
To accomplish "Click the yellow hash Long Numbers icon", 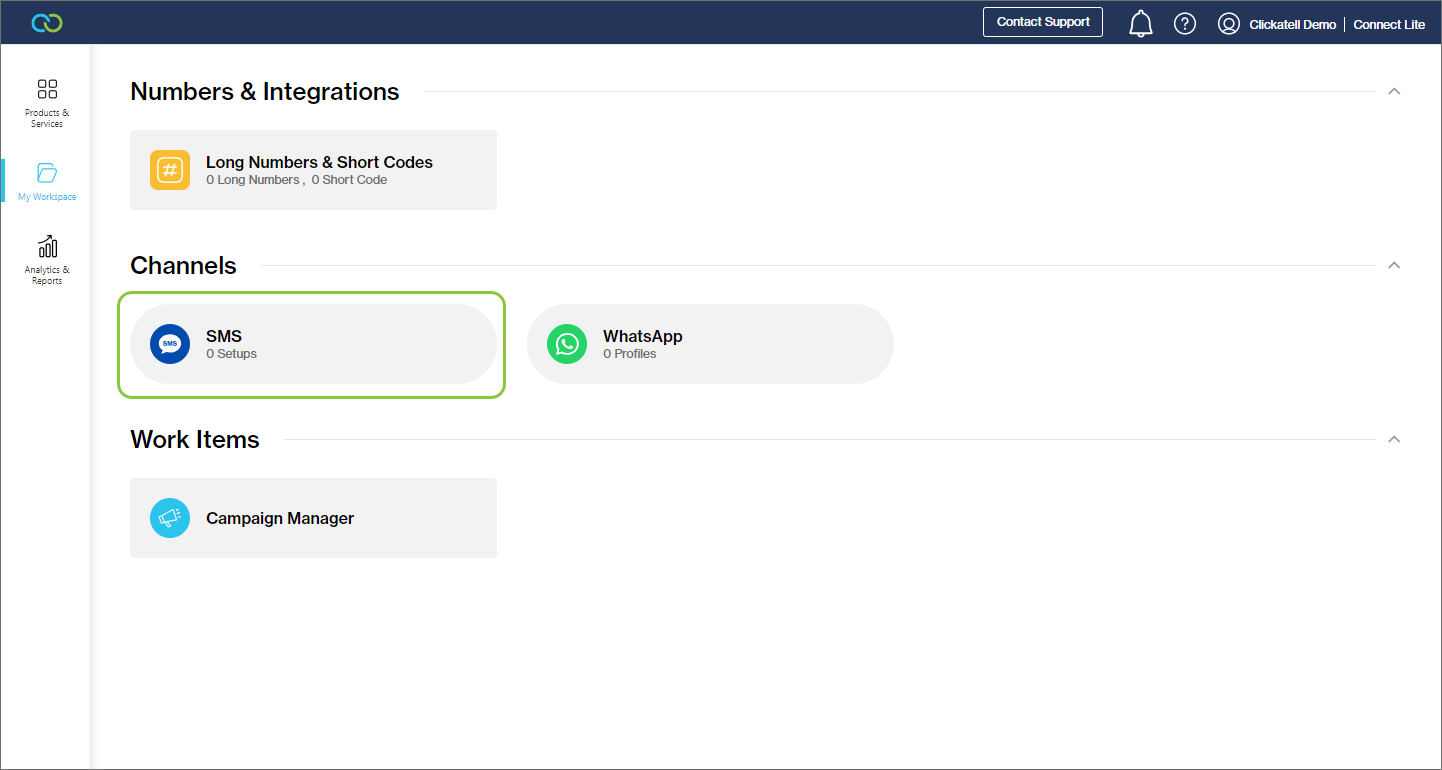I will tap(170, 170).
